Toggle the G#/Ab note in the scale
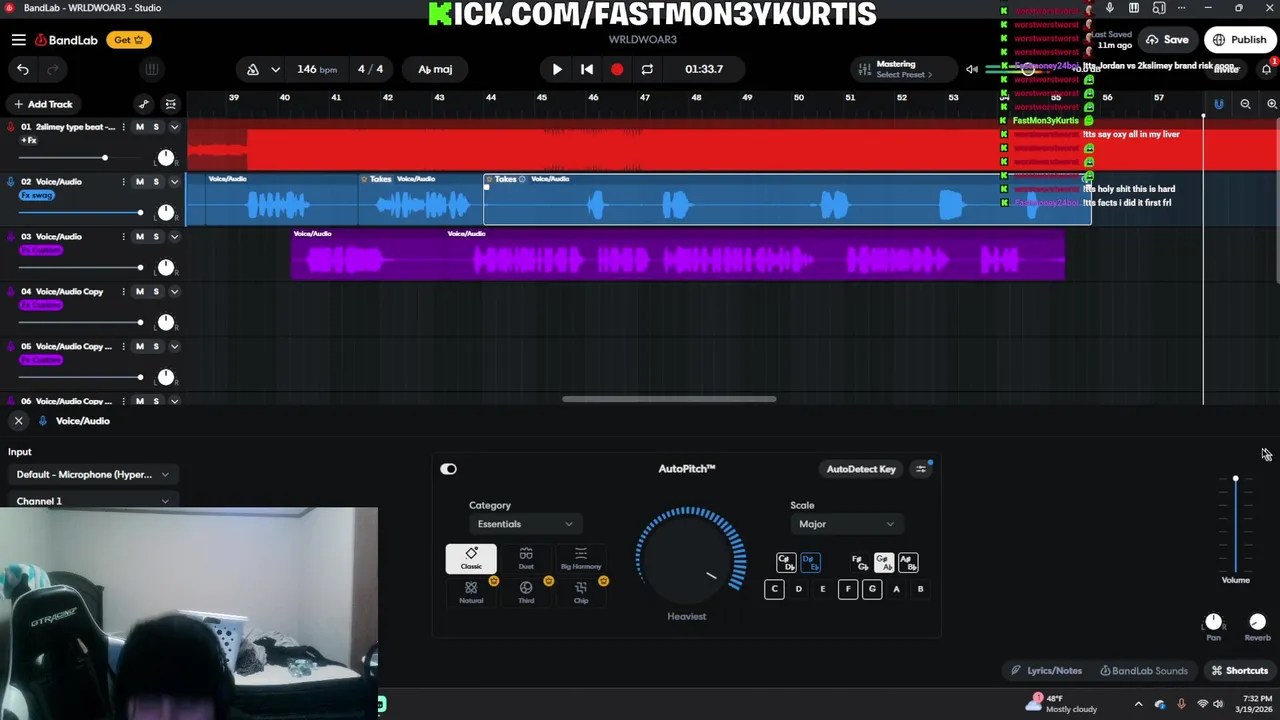This screenshot has width=1280, height=720. pyautogui.click(x=883, y=562)
